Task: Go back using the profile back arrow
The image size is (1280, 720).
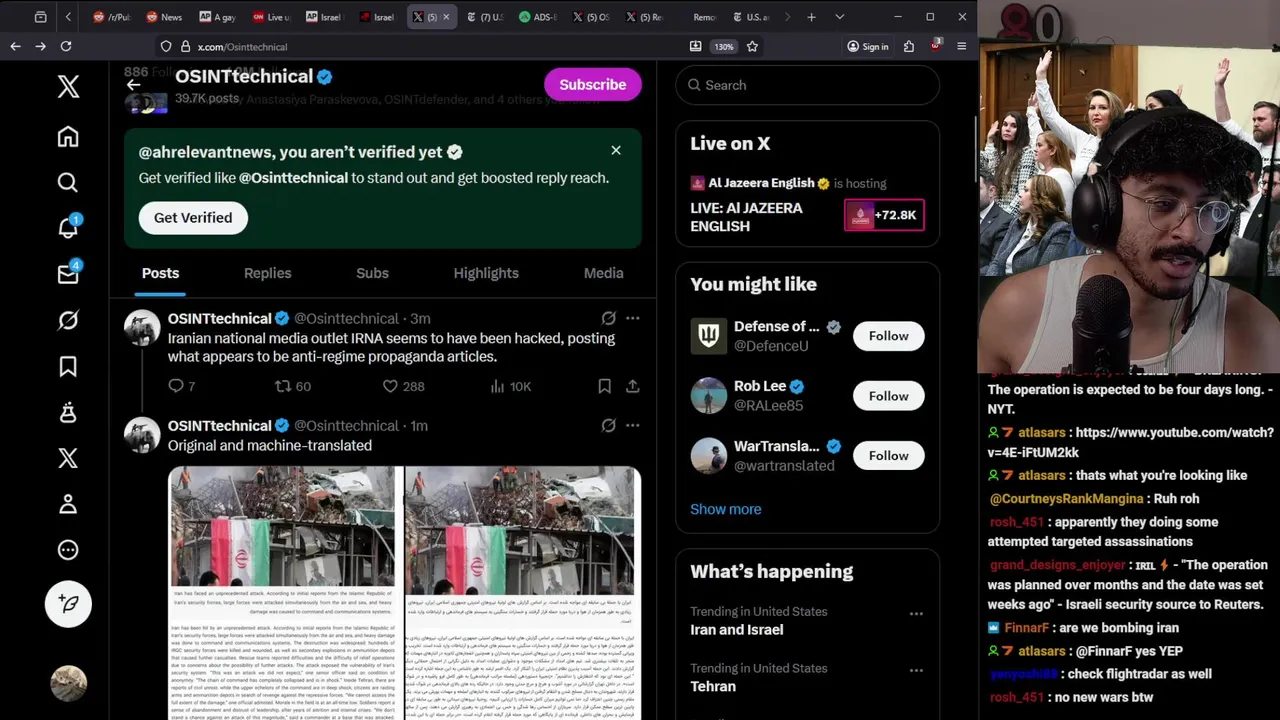Action: coord(133,85)
